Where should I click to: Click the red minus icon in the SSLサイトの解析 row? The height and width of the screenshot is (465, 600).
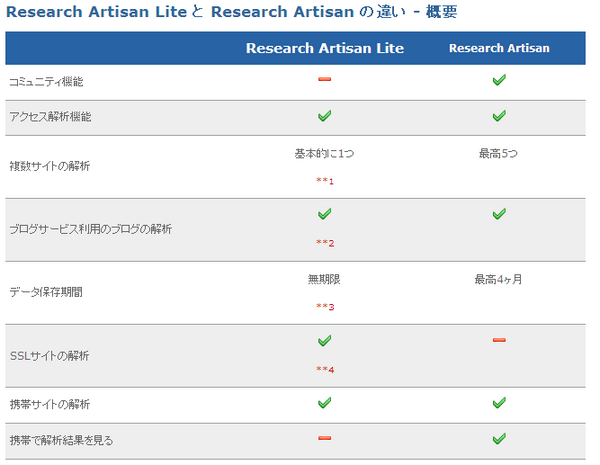[499, 340]
